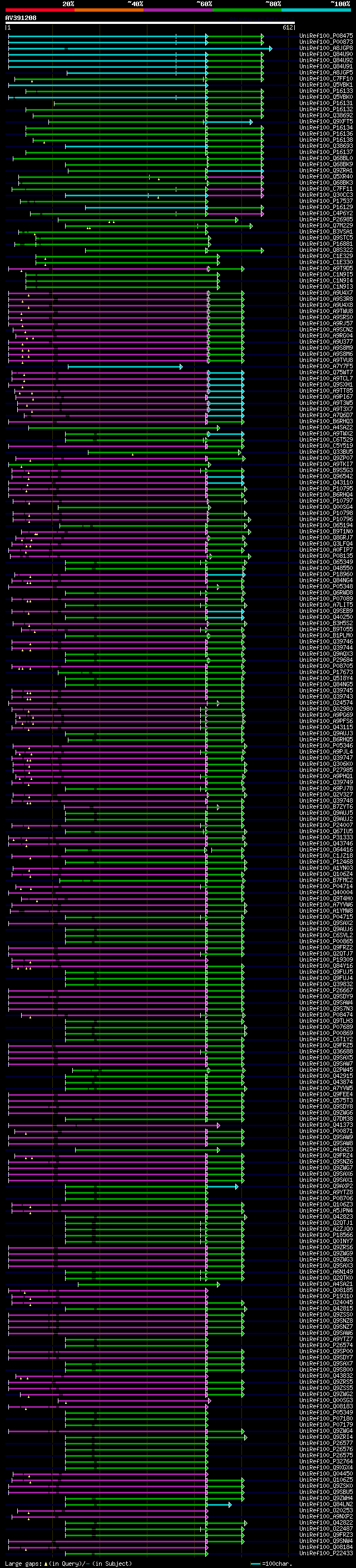The image size is (356, 1568).
Task: Select hit UniRef100_P26985
Action: coord(326,220)
